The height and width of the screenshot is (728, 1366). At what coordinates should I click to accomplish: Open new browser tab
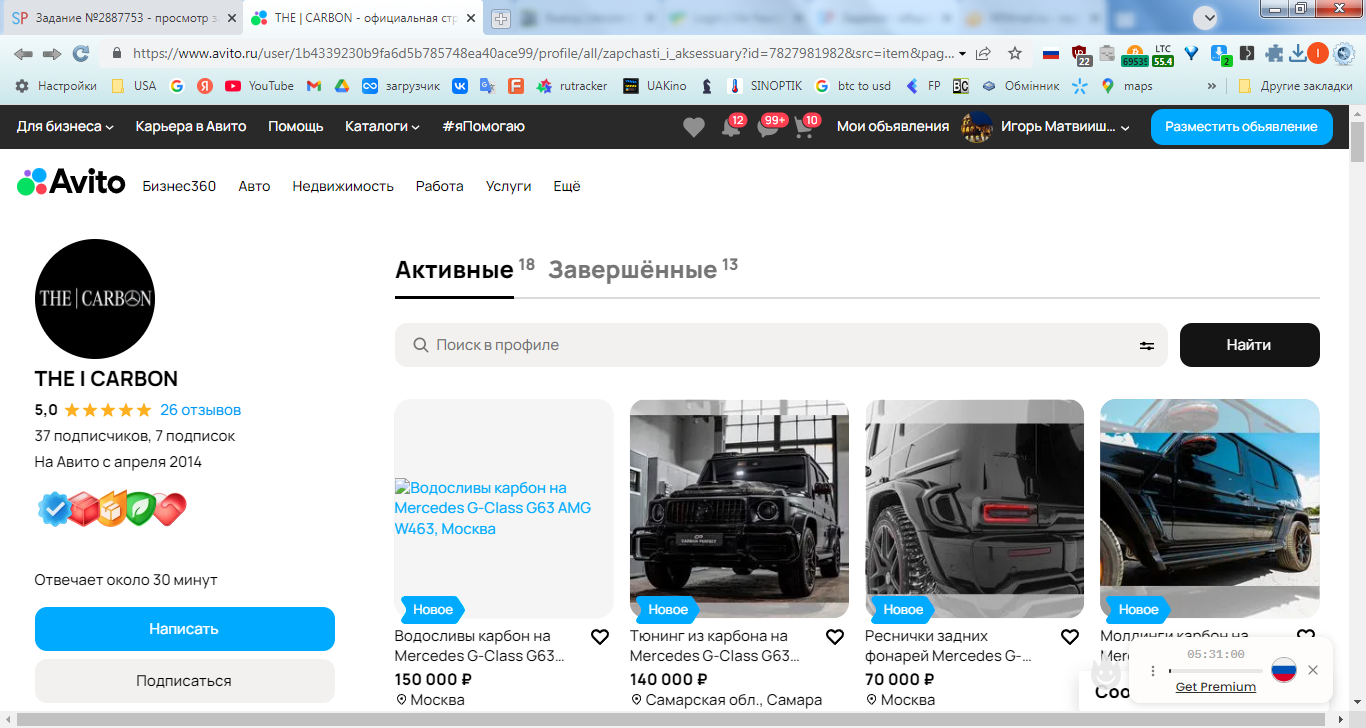coord(500,18)
